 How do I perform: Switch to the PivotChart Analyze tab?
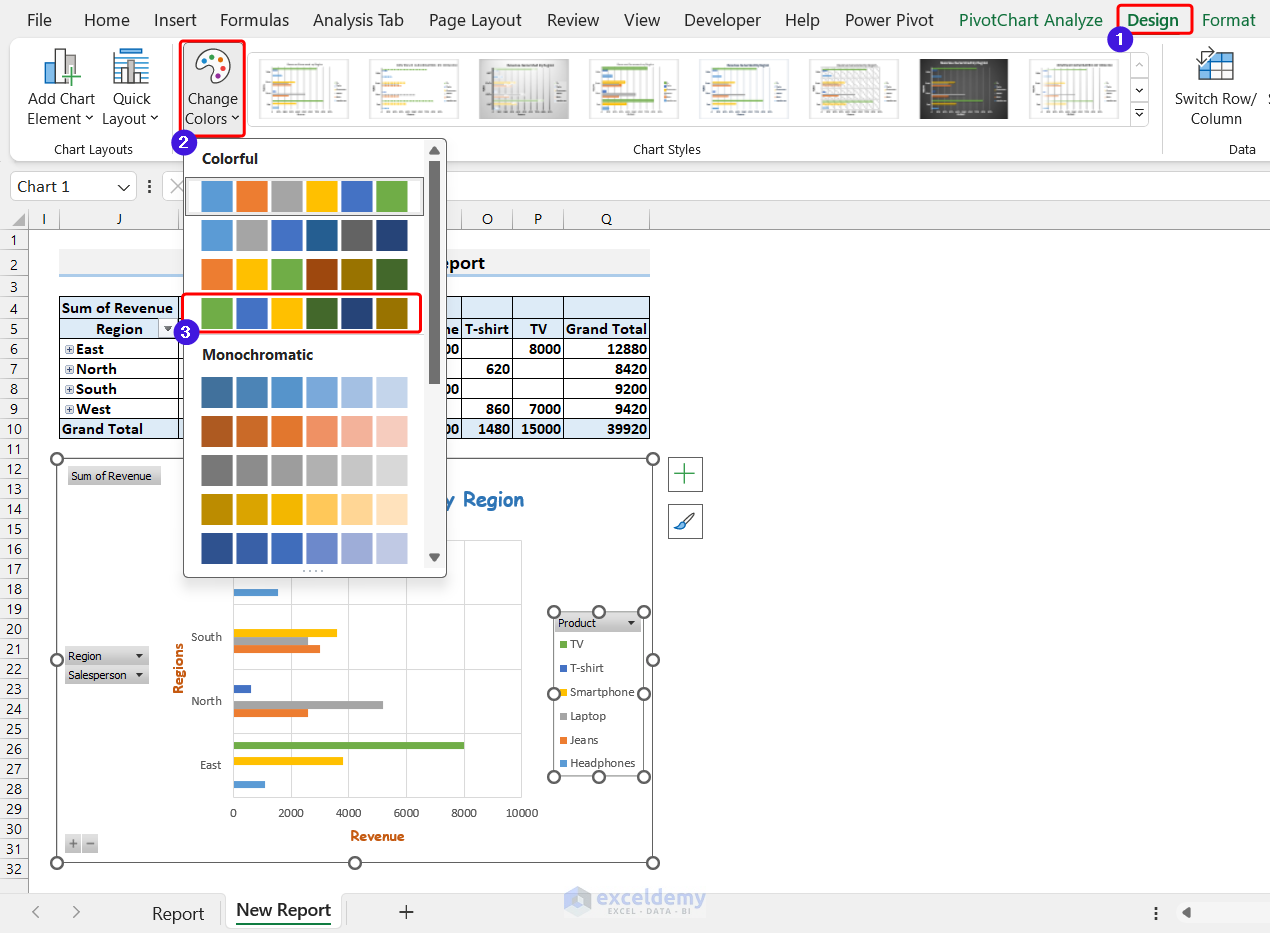[x=1030, y=20]
